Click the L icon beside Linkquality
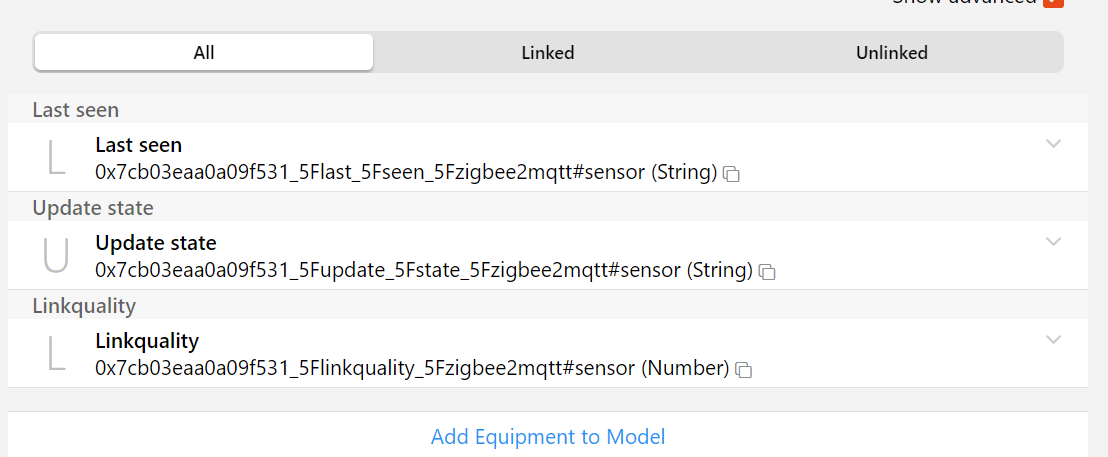Screen dimensions: 1108x457 pyautogui.click(x=56, y=354)
